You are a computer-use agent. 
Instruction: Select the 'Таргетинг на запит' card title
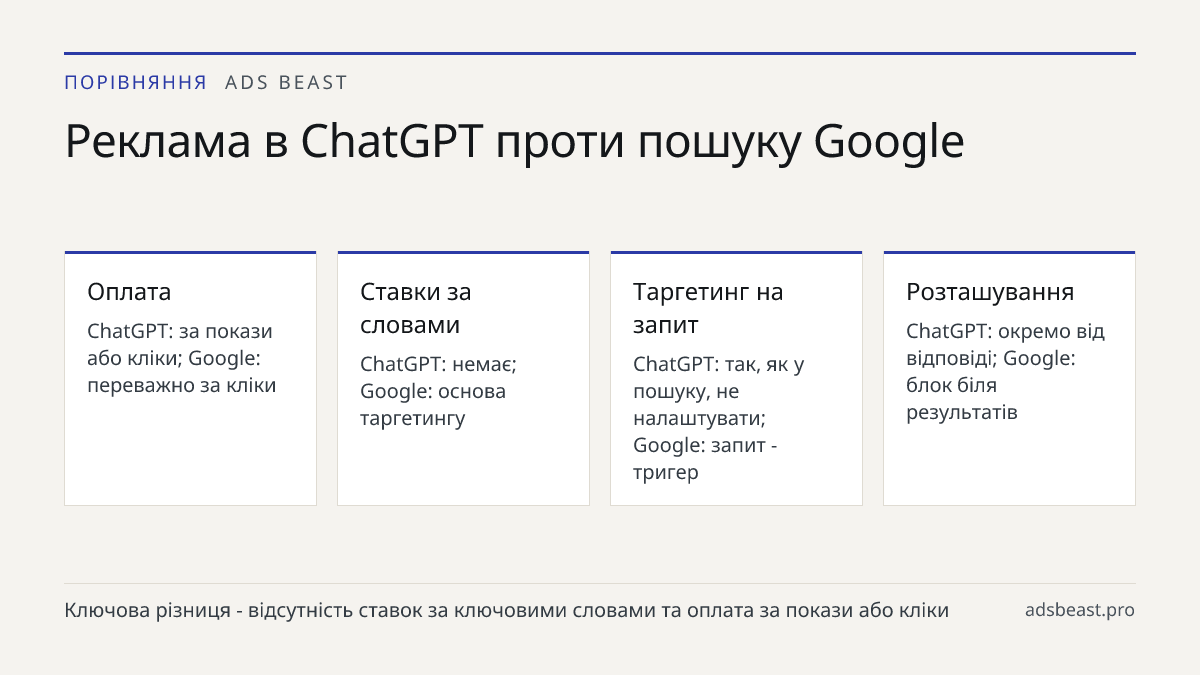click(708, 308)
